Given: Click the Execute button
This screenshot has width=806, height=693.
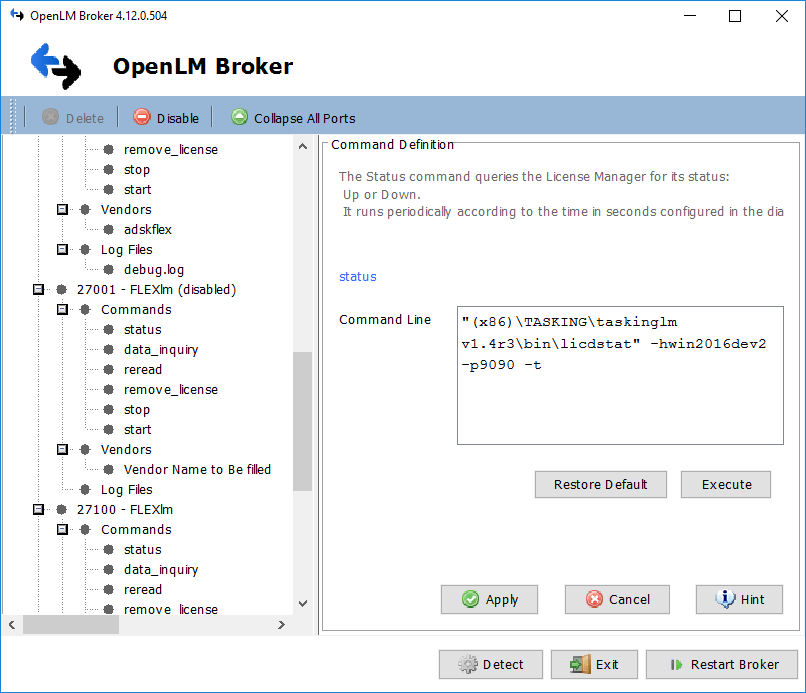Looking at the screenshot, I should (726, 484).
